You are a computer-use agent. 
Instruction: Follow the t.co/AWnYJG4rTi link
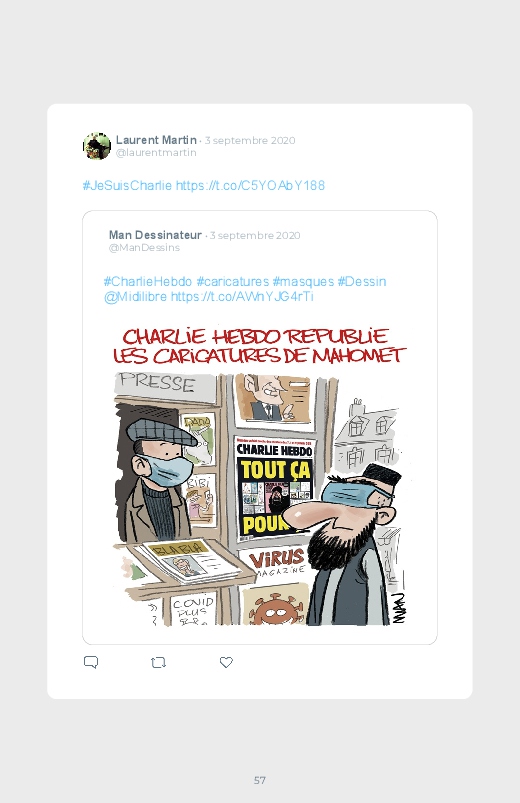pyautogui.click(x=242, y=297)
